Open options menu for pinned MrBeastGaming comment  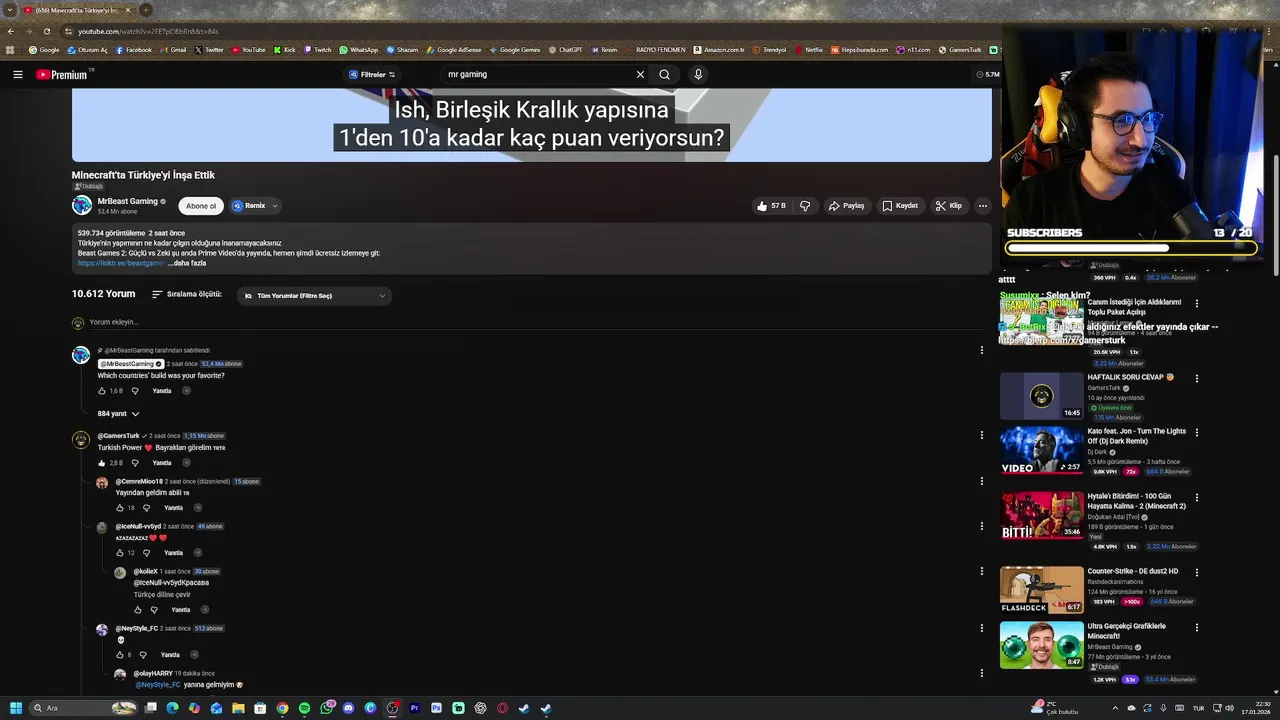[x=982, y=350]
